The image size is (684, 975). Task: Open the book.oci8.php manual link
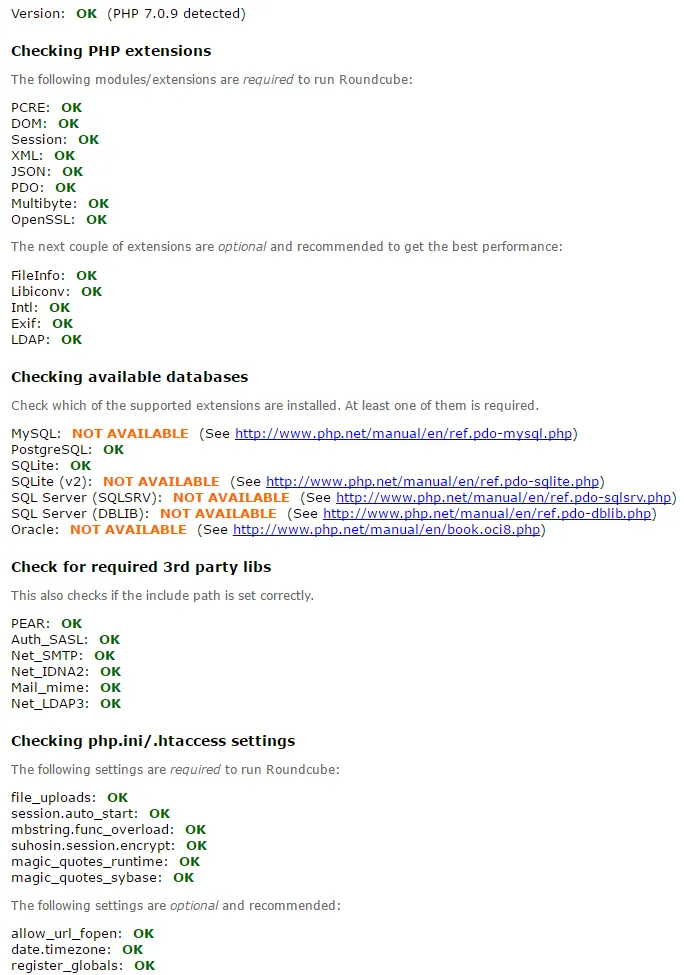click(386, 530)
